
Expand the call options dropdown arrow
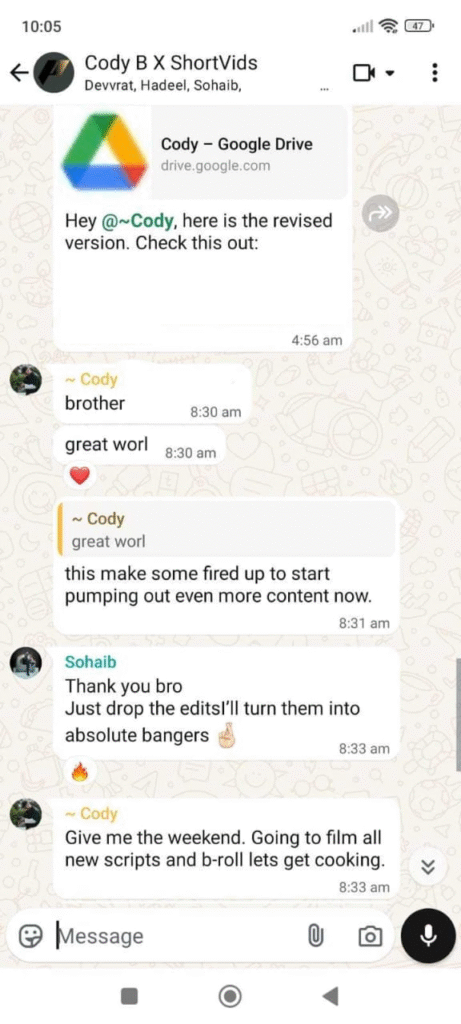[390, 73]
